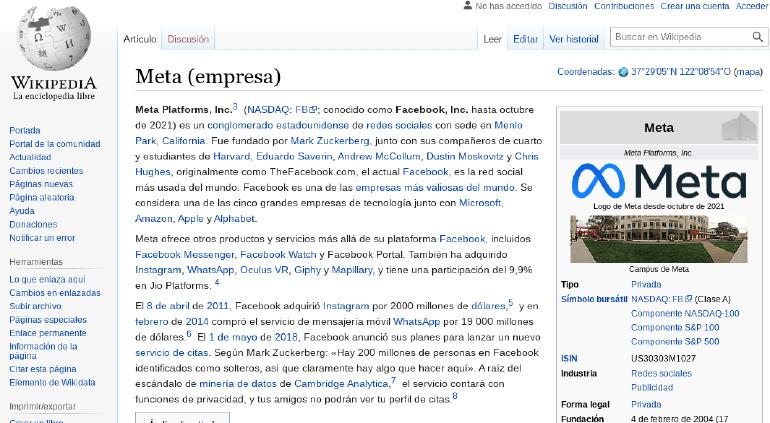Screen dimensions: 770x423
Task: Click the coordinates globe icon
Action: tap(623, 72)
